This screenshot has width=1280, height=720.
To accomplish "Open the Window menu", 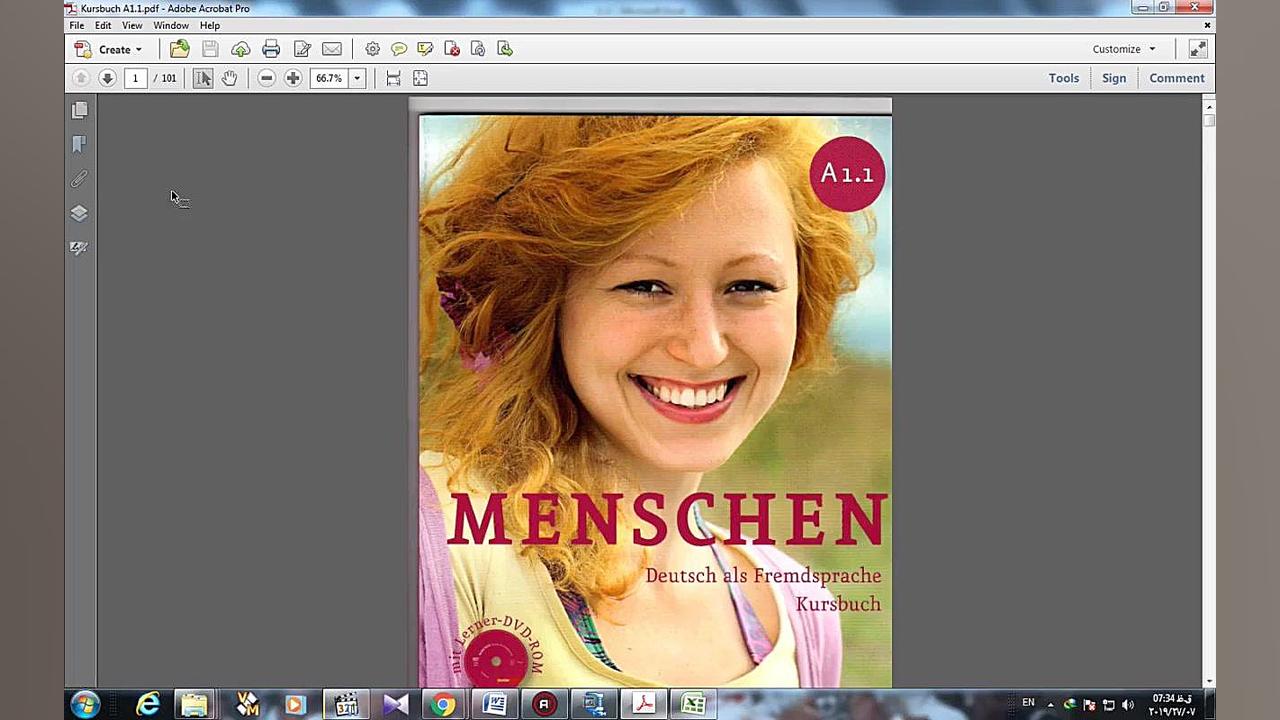I will point(171,25).
